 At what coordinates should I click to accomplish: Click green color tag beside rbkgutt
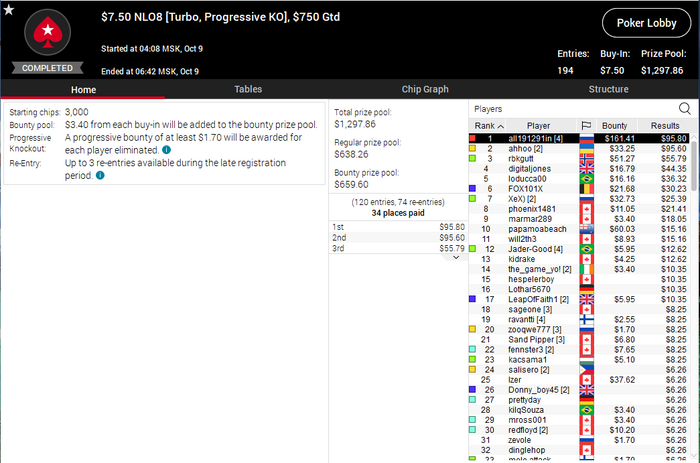[472, 158]
